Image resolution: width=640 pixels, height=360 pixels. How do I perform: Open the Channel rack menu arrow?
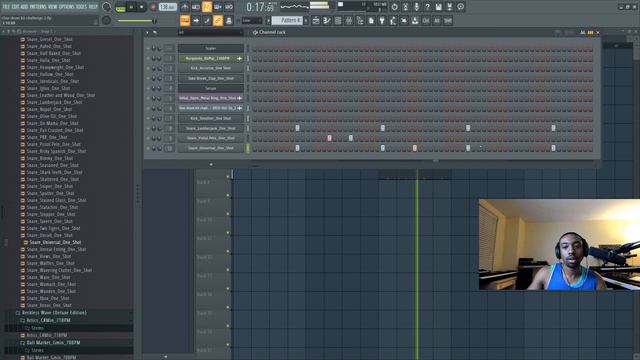[147, 32]
